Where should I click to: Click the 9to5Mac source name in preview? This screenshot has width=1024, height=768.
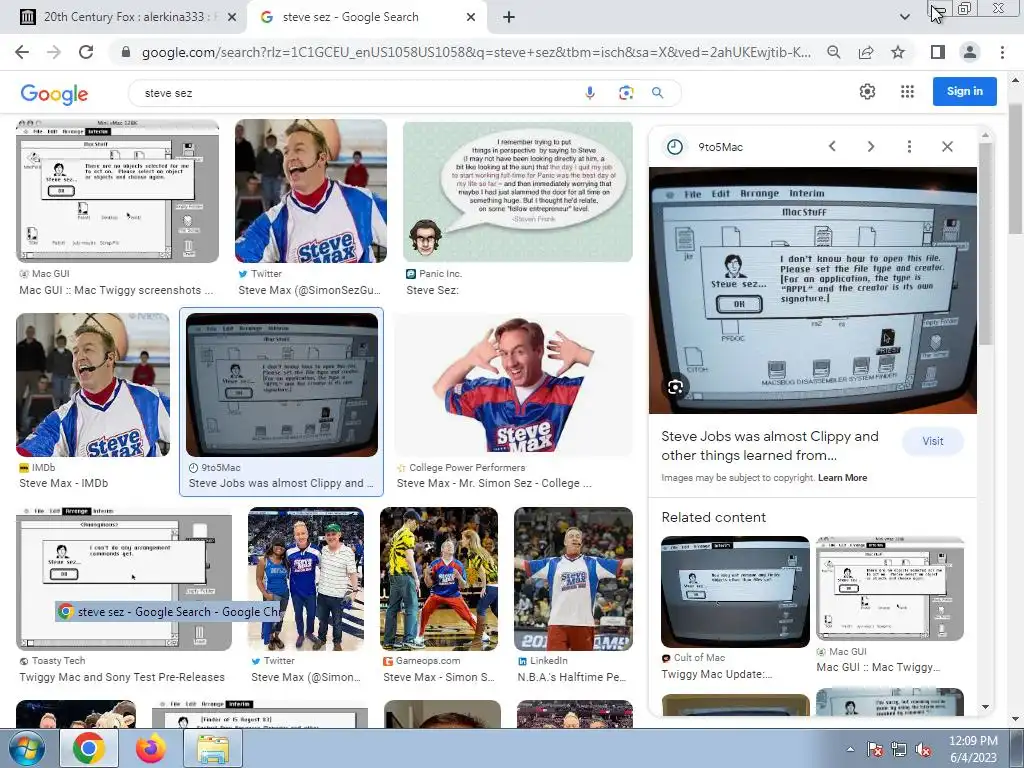pos(720,147)
